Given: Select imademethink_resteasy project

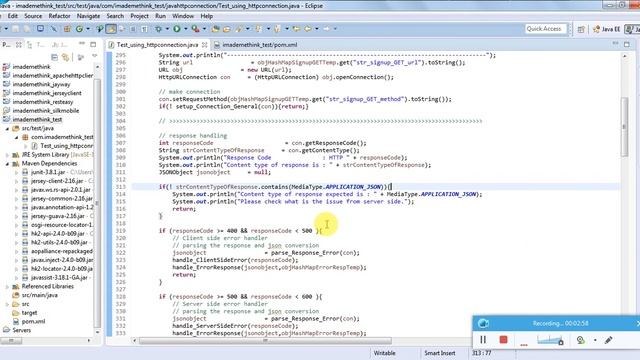Looking at the screenshot, I should tap(43, 102).
